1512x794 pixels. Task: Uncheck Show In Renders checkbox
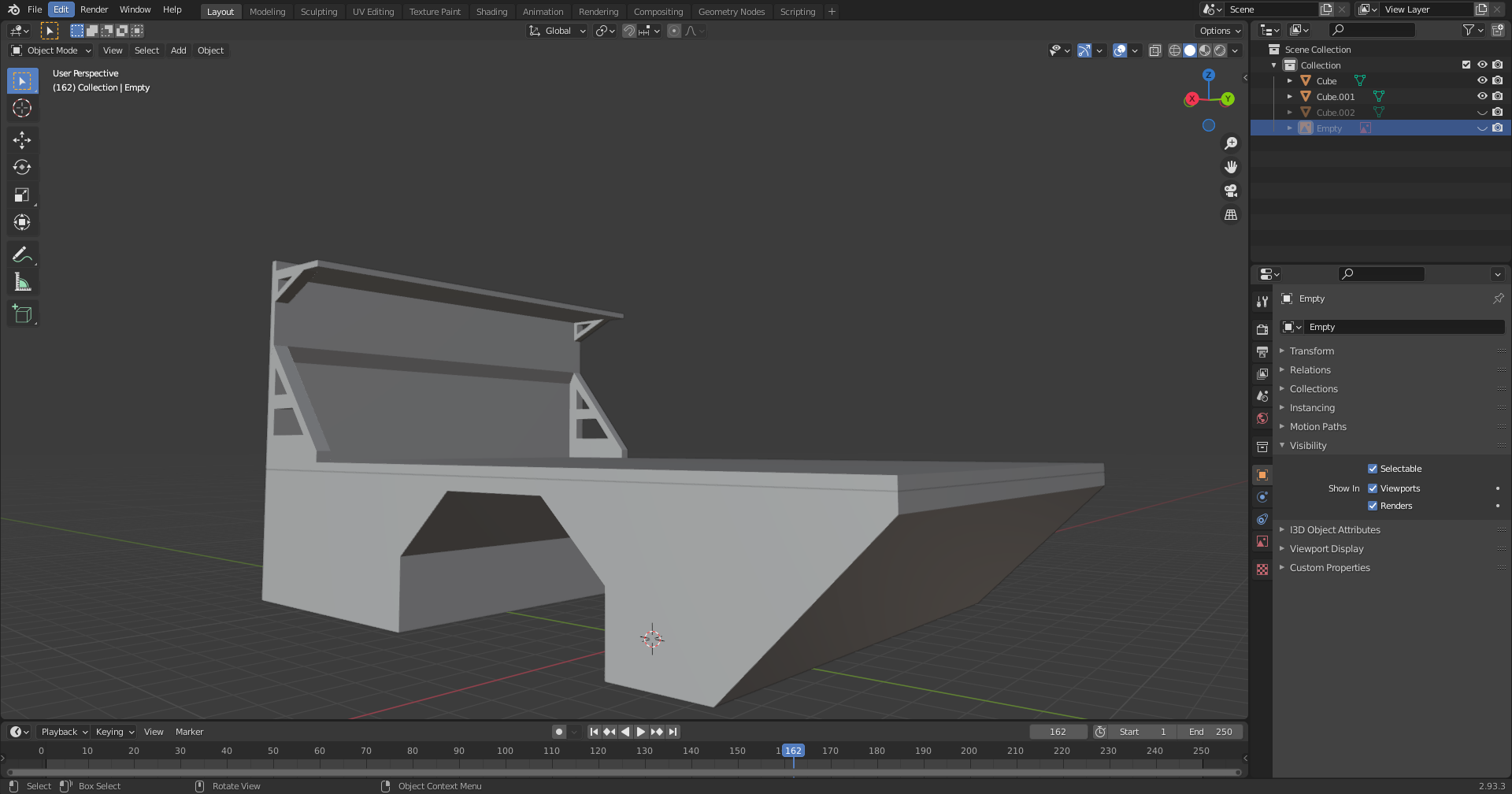point(1373,506)
